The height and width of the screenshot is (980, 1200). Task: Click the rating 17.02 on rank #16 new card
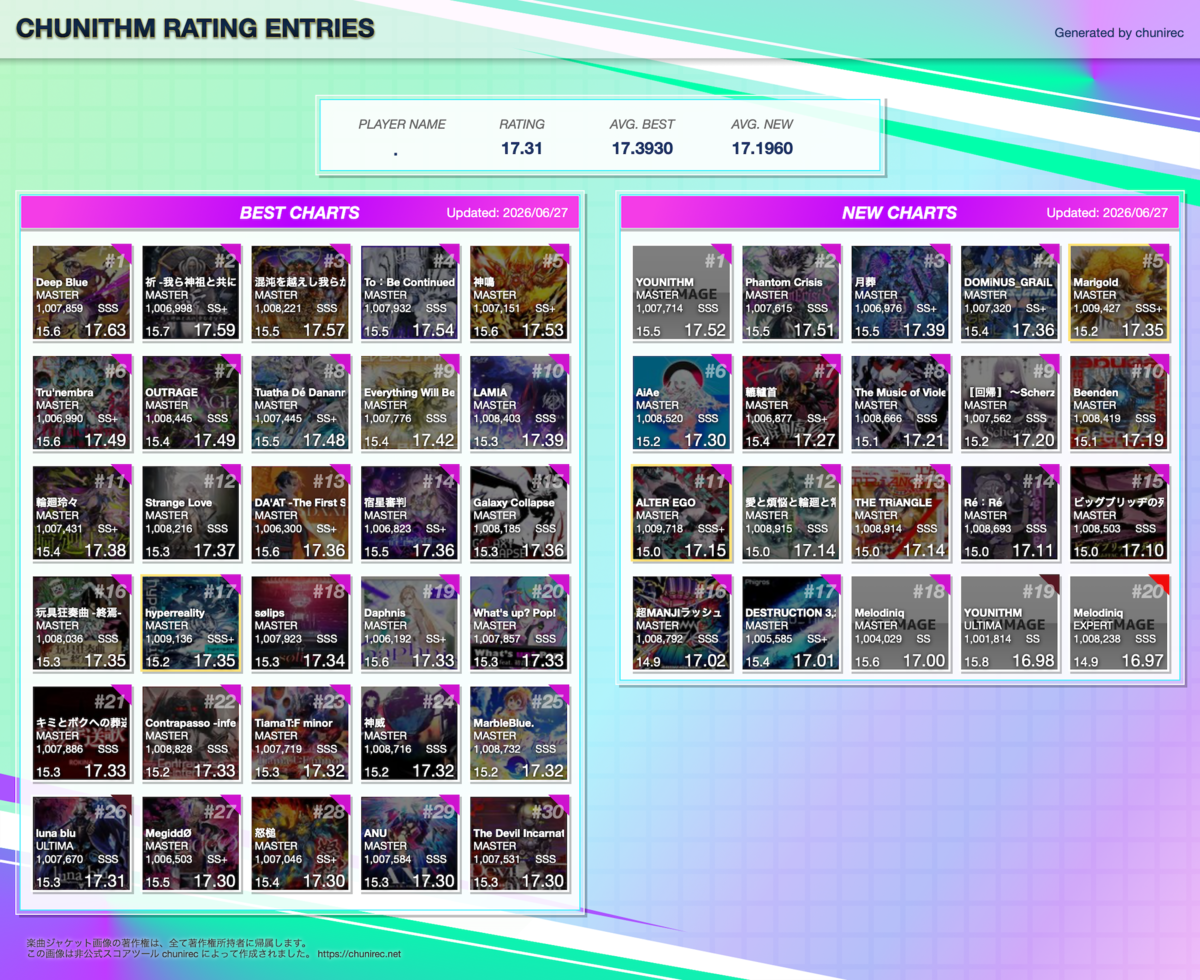705,660
